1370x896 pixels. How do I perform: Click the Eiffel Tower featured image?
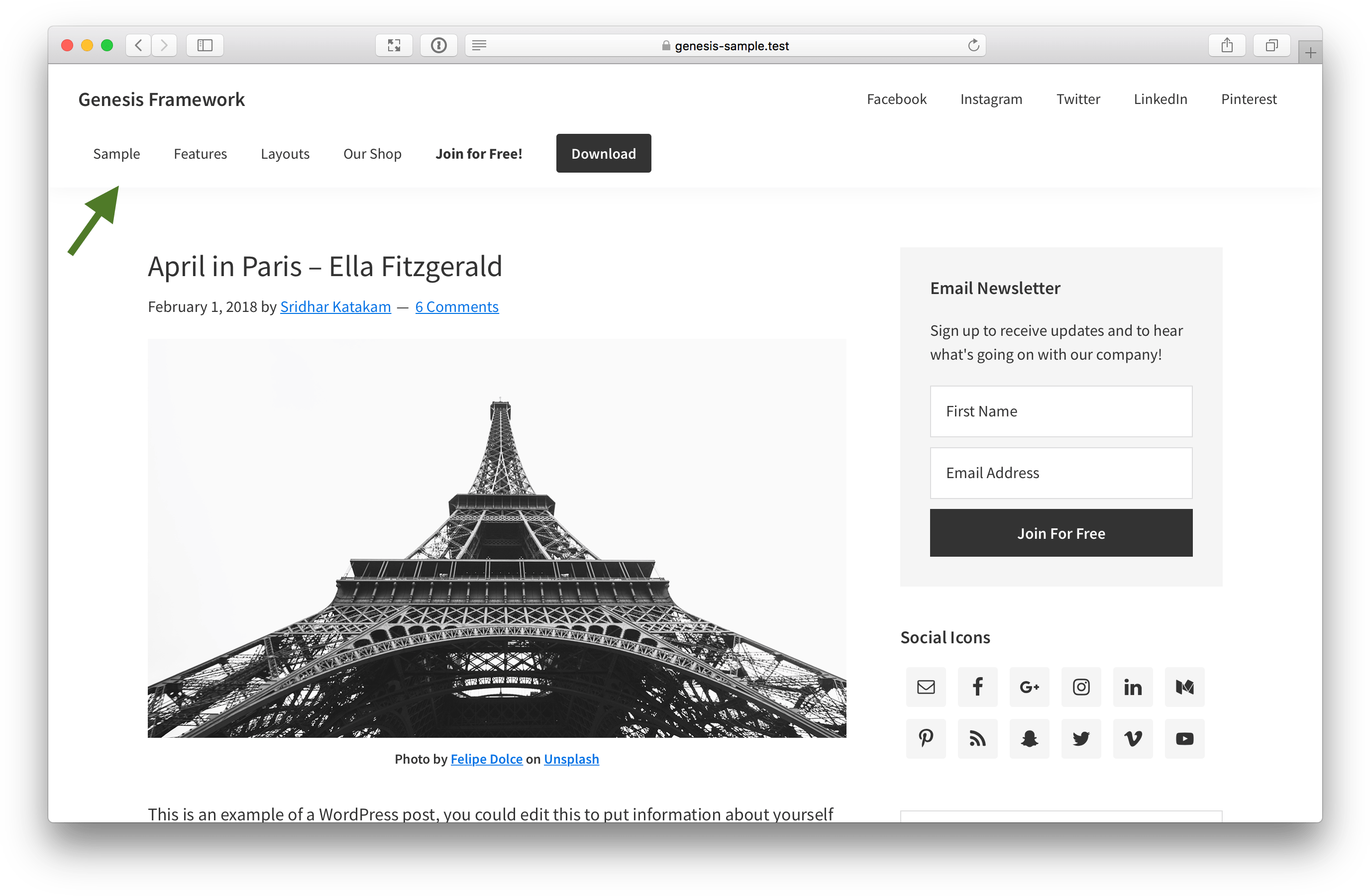[x=497, y=539]
